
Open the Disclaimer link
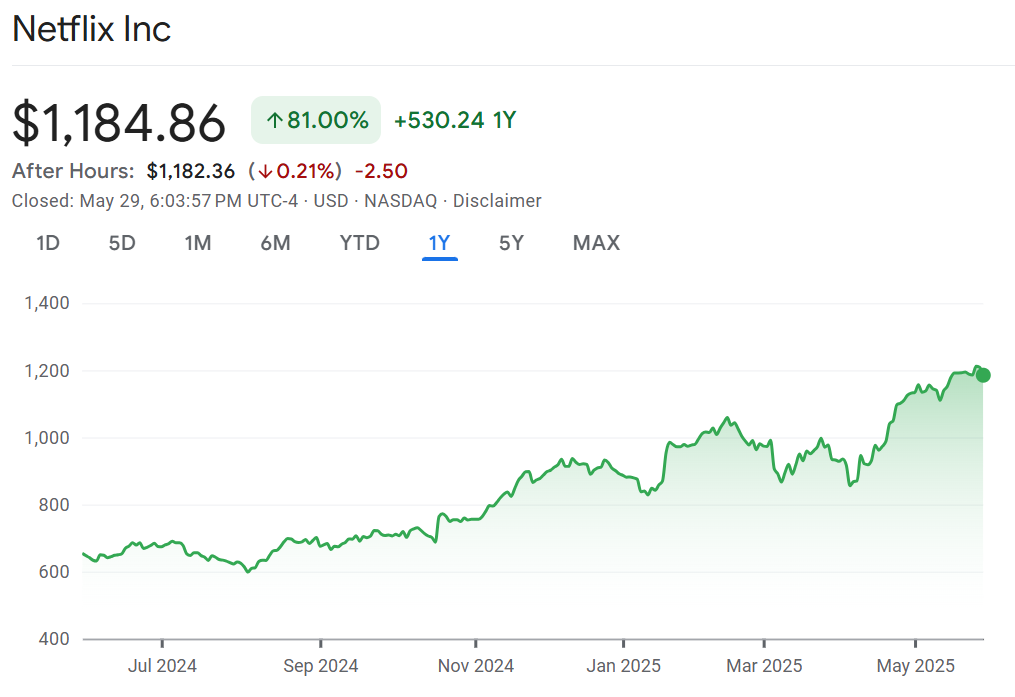coord(497,201)
